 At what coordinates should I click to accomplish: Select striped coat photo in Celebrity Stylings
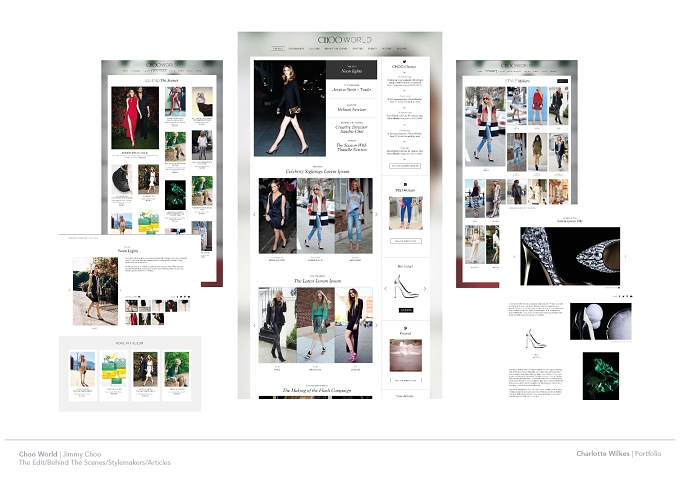click(316, 216)
